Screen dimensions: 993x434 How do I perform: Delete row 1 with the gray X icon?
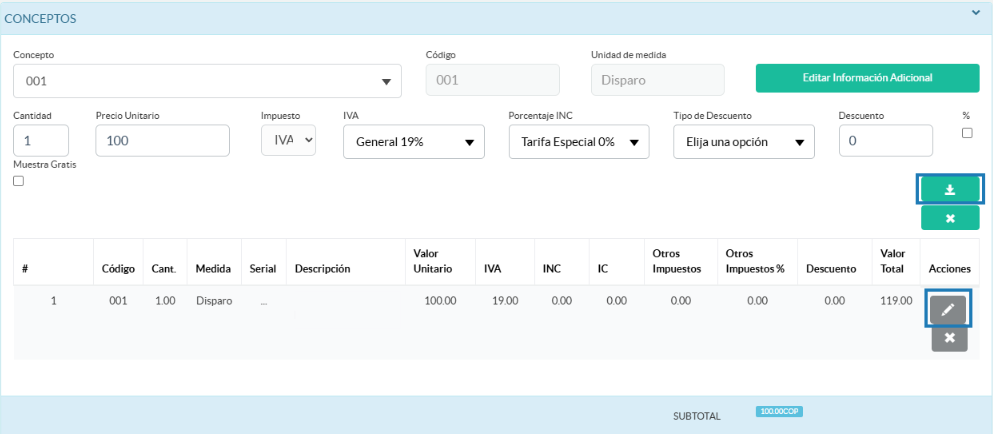click(949, 339)
